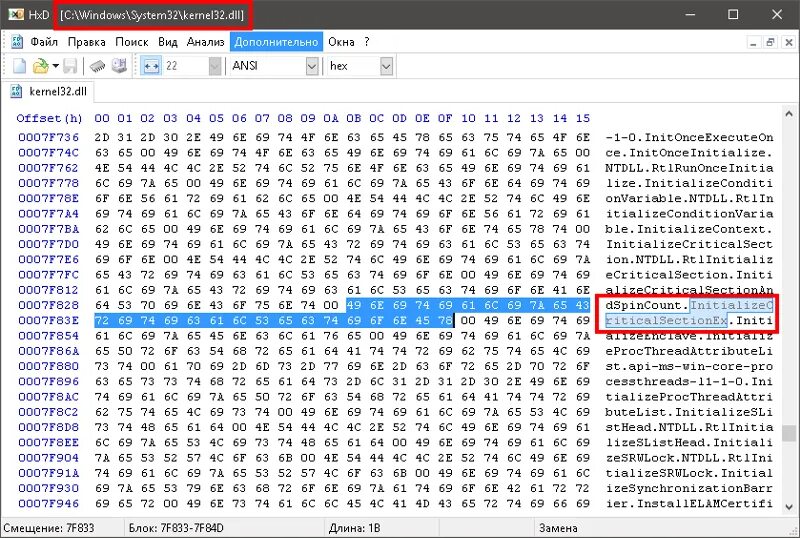Expand the recent files arrow beside Open

point(55,66)
